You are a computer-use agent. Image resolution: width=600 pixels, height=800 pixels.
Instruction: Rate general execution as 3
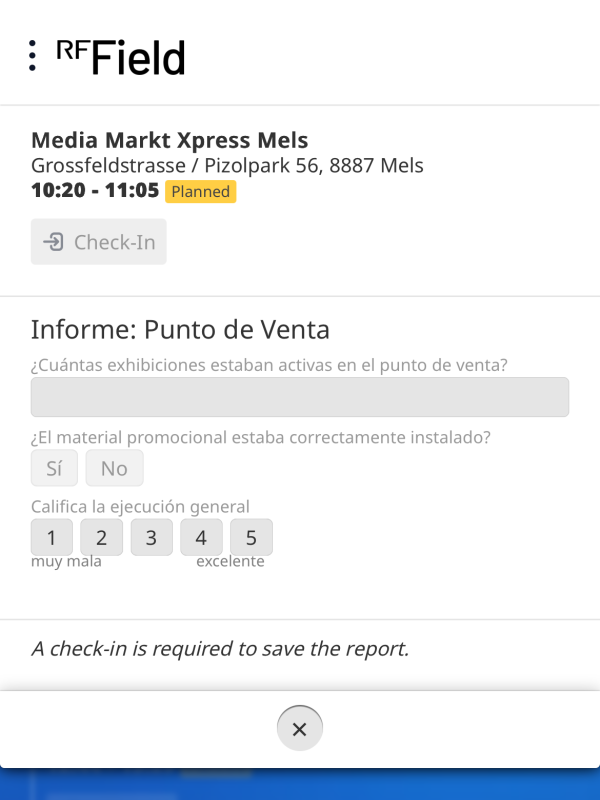pyautogui.click(x=151, y=538)
